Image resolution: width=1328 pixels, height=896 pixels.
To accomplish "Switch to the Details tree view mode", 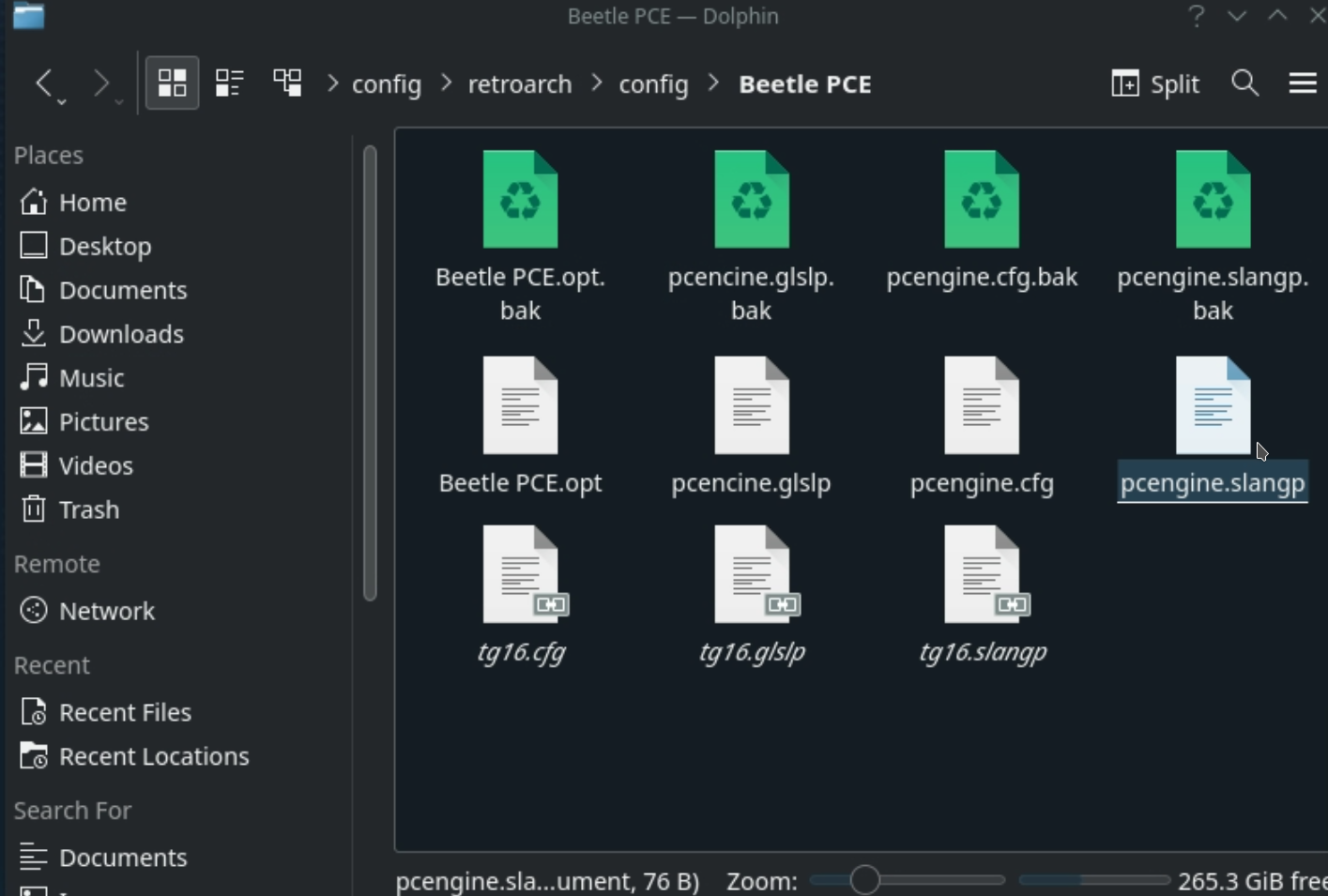I will tap(287, 83).
